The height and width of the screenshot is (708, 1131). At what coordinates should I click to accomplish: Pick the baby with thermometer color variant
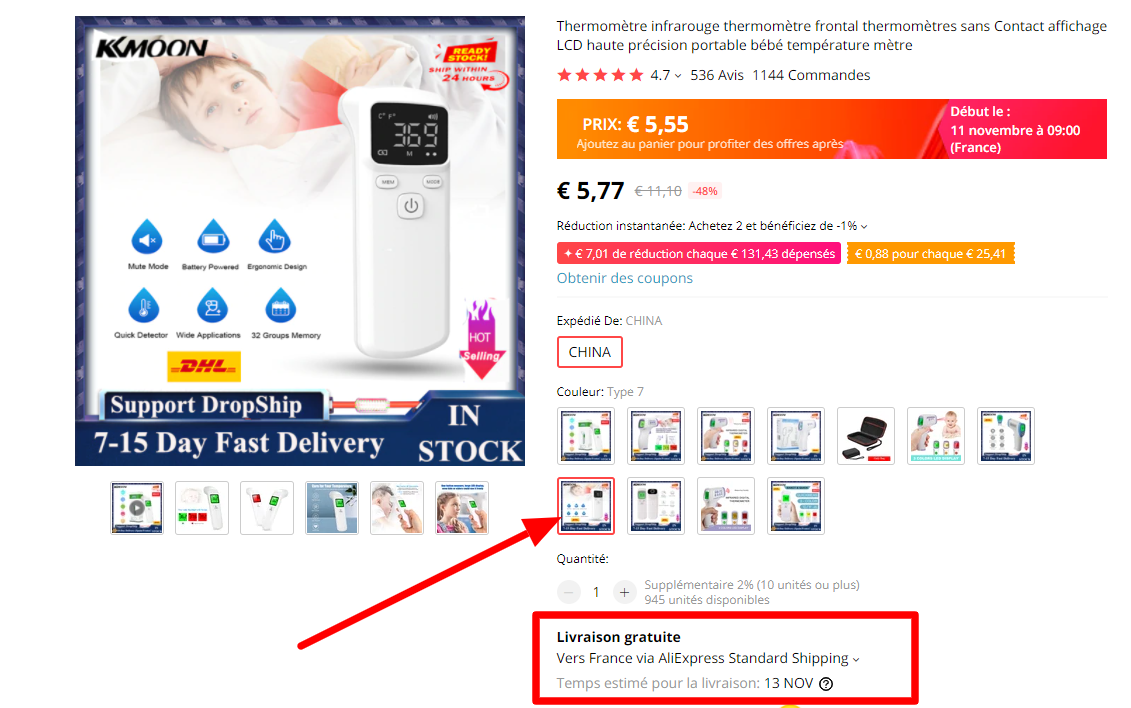[x=936, y=435]
